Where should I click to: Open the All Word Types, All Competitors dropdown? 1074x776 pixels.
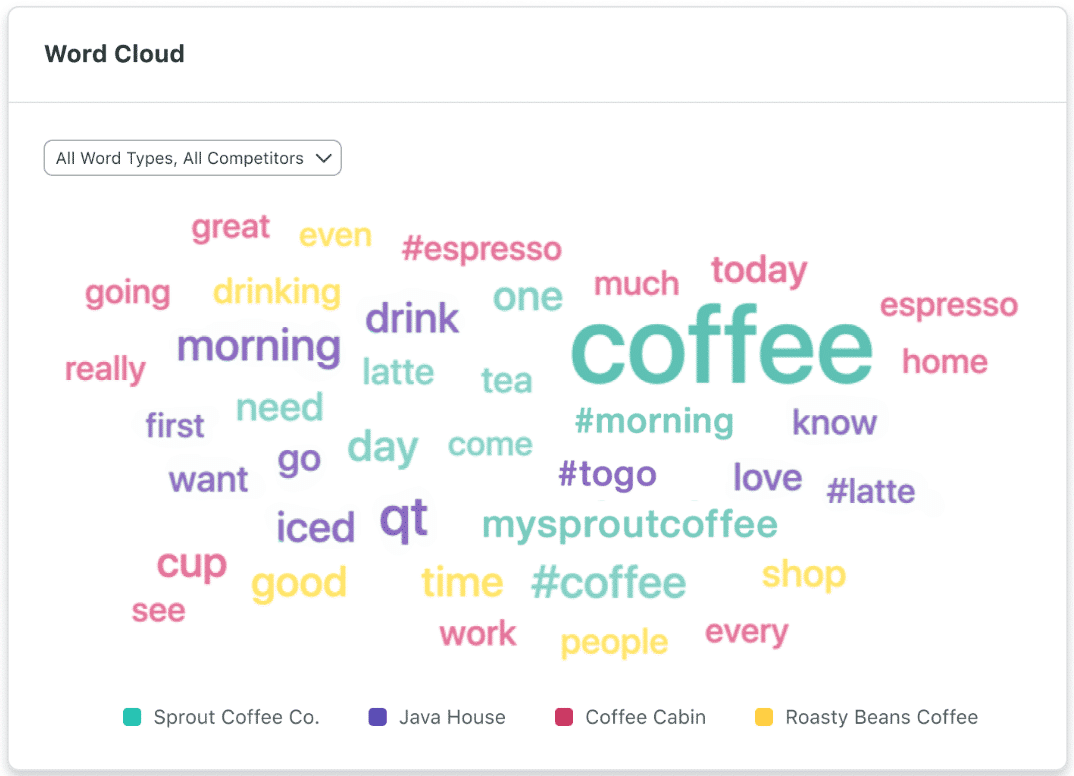[x=193, y=158]
